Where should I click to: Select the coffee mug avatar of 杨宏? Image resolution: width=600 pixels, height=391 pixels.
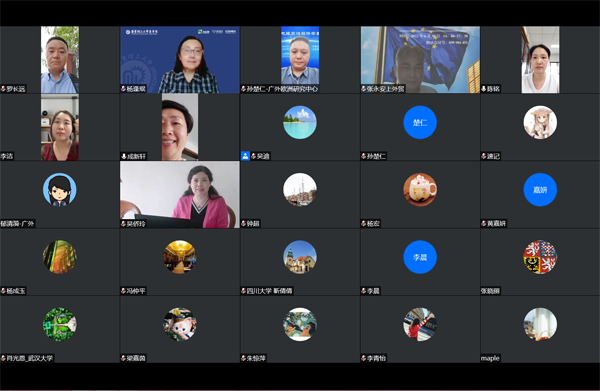[x=420, y=190]
